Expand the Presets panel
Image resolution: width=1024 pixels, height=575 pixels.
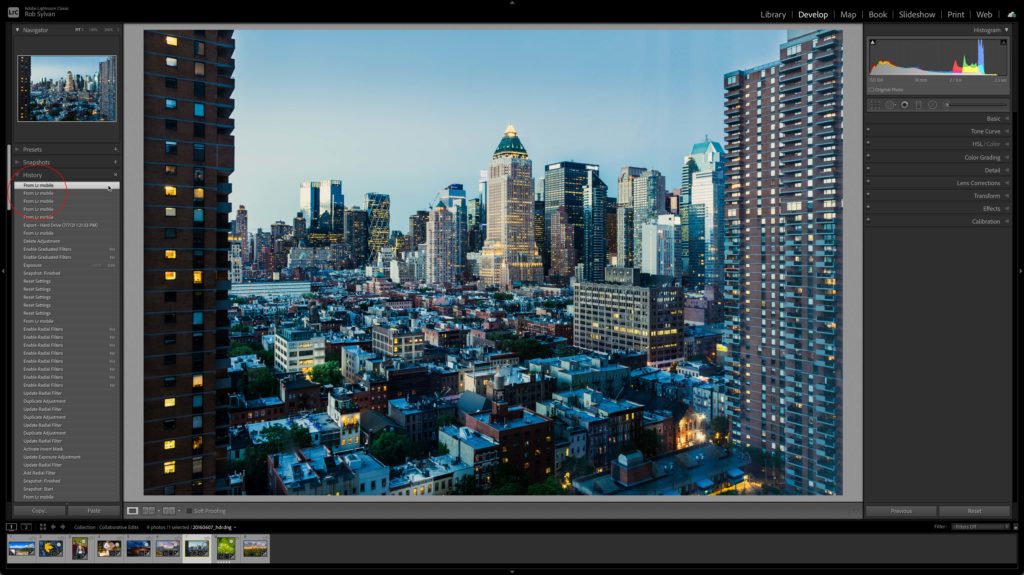point(17,149)
